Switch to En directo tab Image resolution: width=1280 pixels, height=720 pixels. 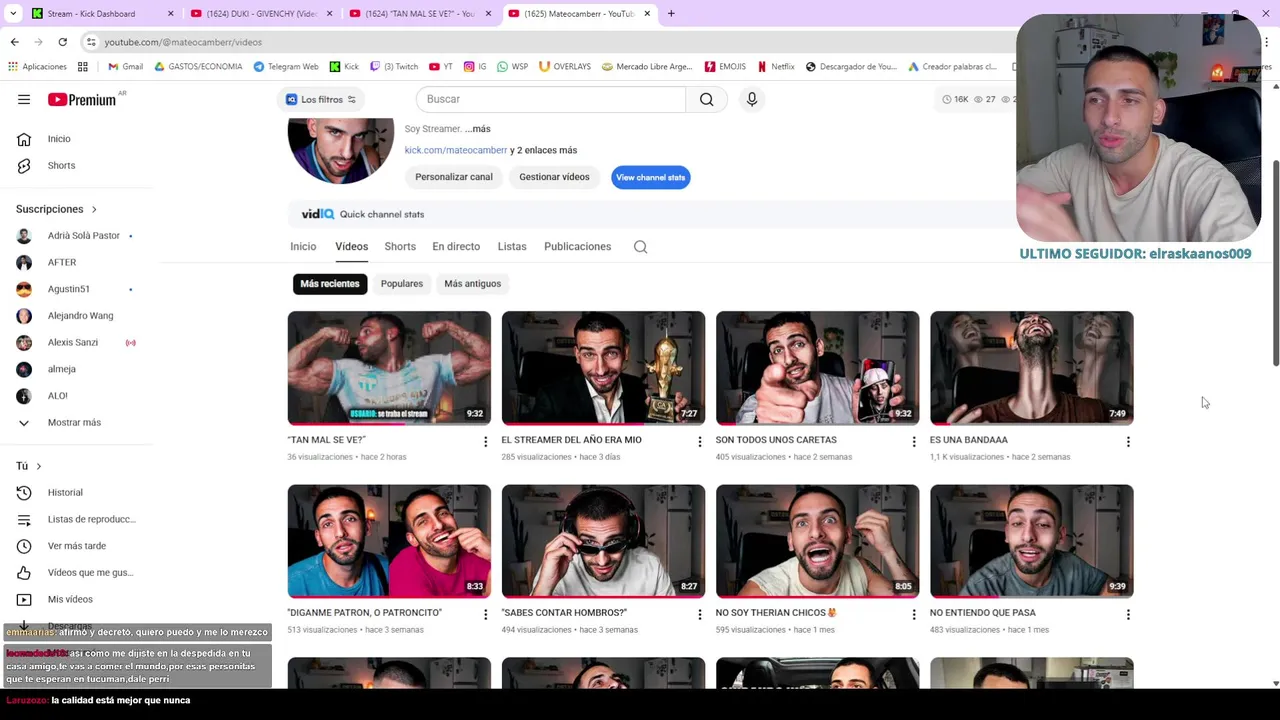(456, 246)
